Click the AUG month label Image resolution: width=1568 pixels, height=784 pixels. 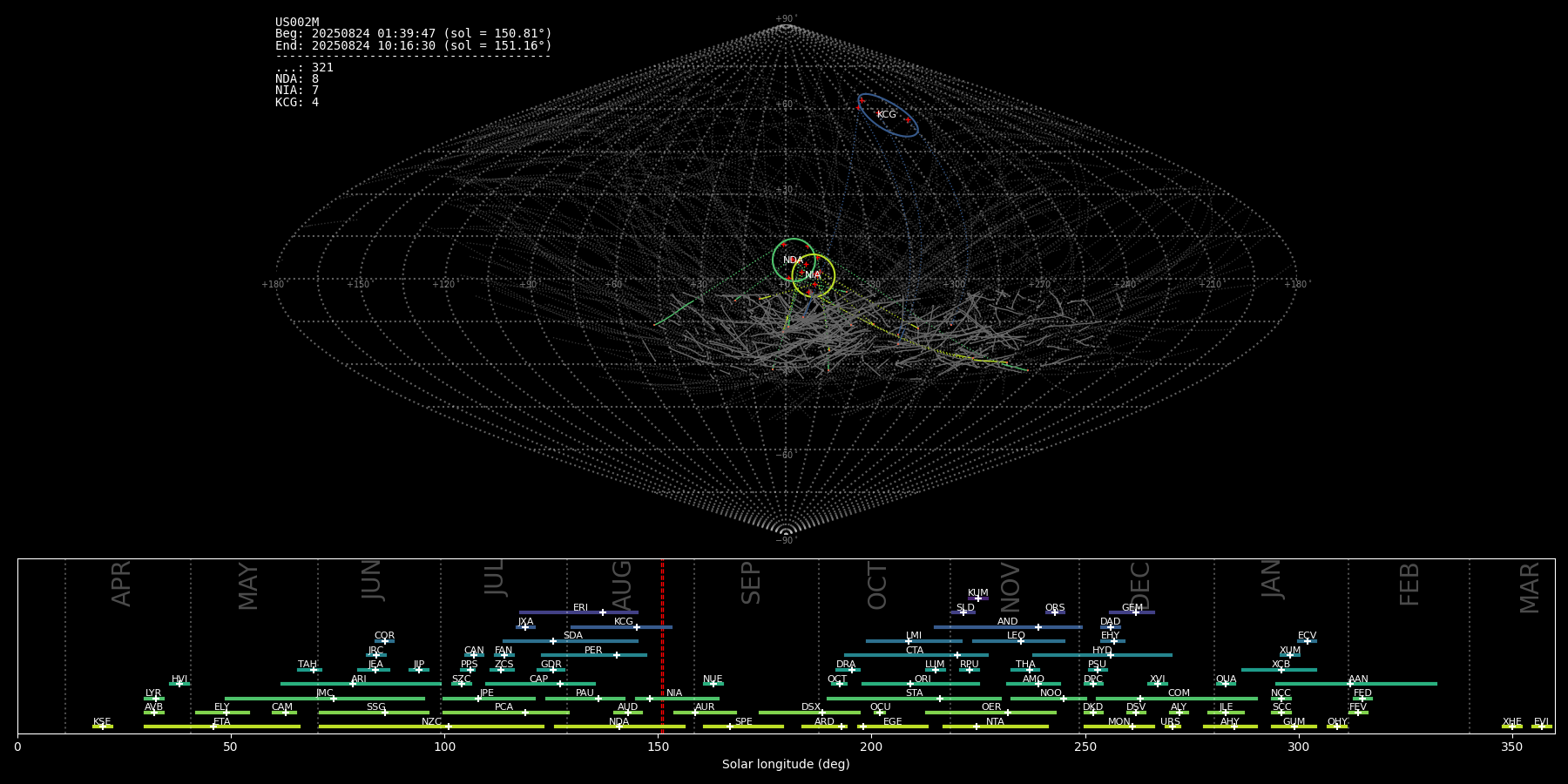coord(622,585)
